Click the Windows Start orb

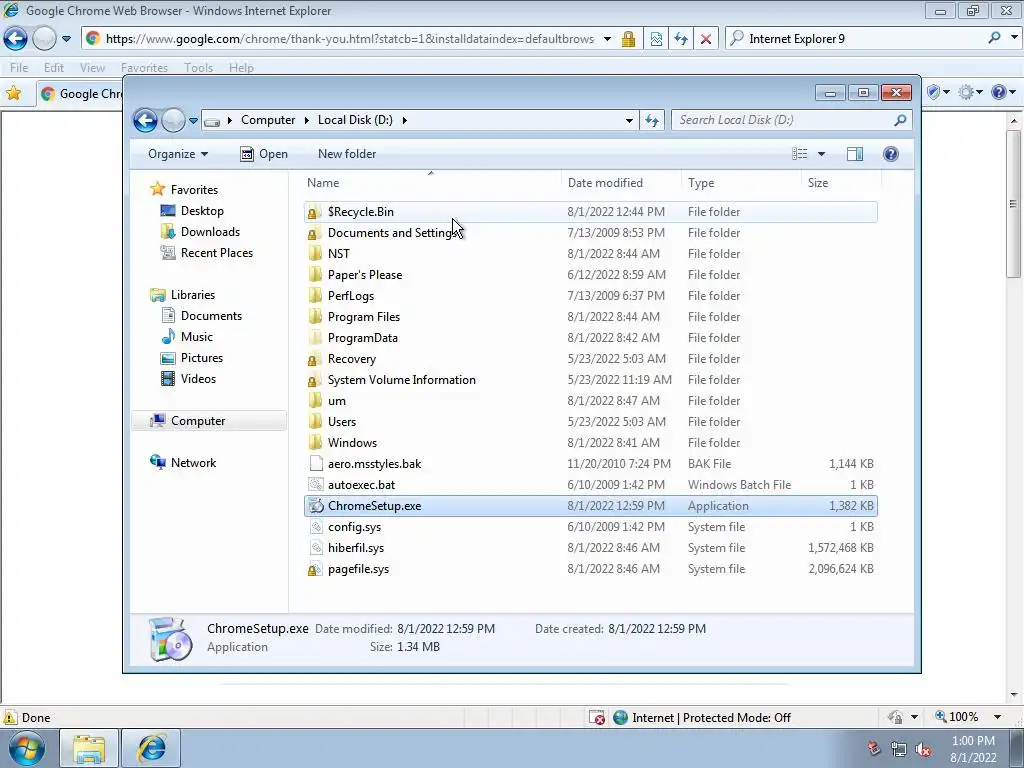tap(27, 748)
